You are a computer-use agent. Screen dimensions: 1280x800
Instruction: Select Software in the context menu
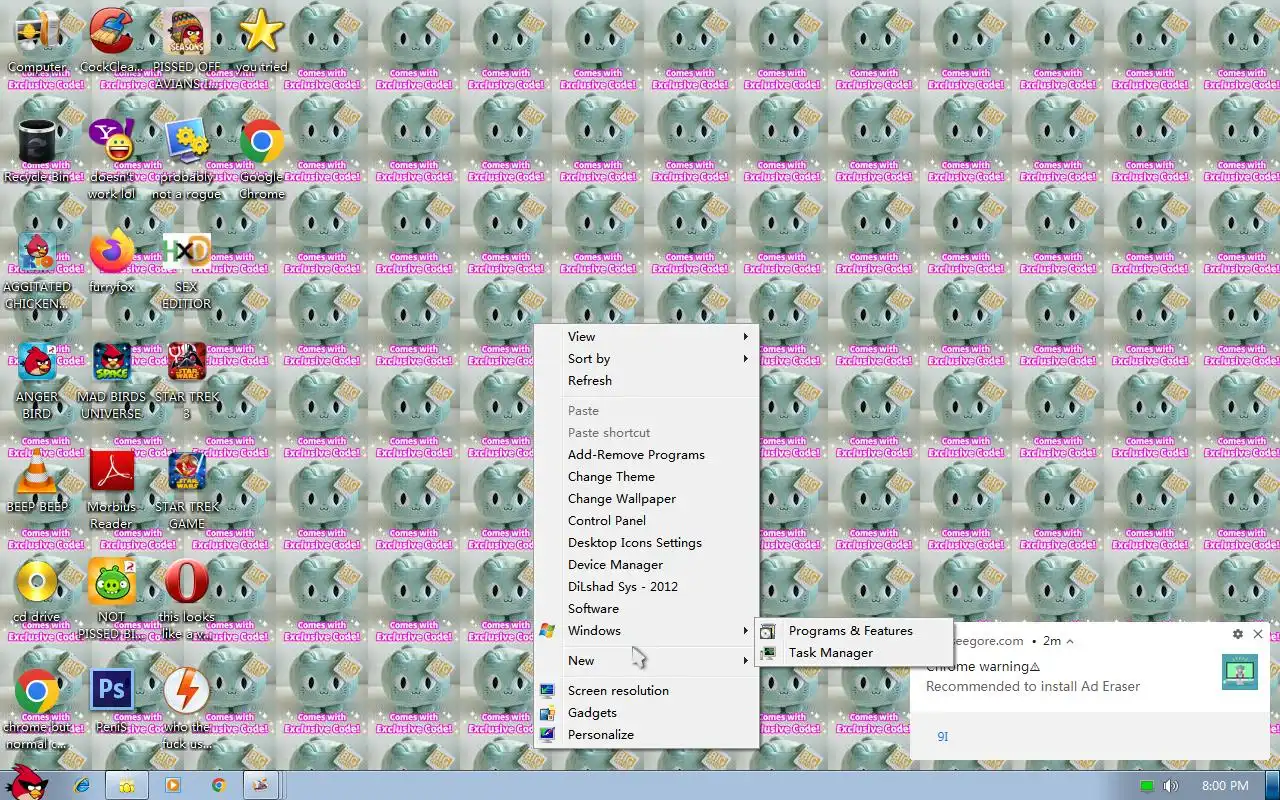pyautogui.click(x=646, y=609)
